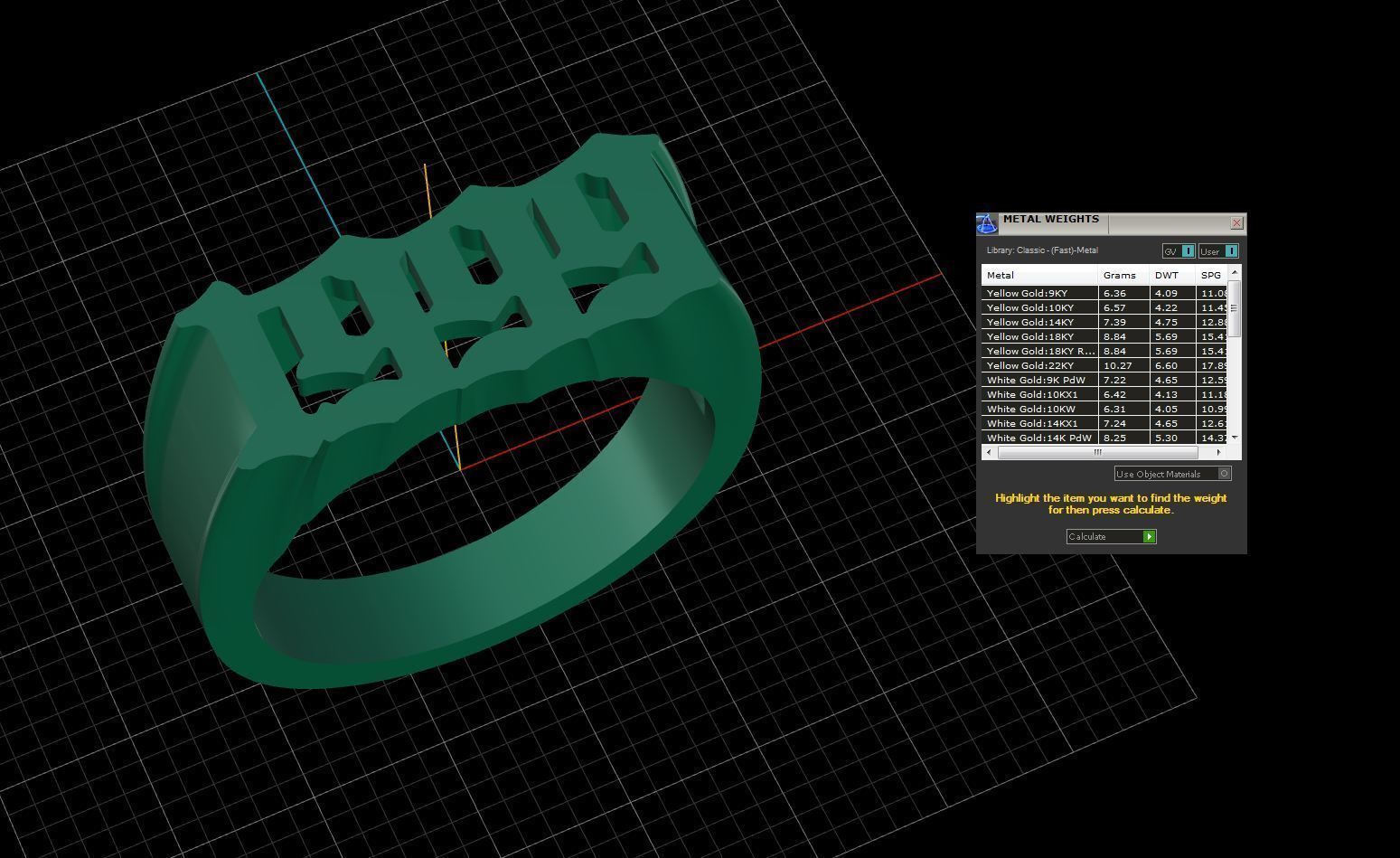Enable the Use Object Materials option
1400x858 pixels.
[1172, 474]
